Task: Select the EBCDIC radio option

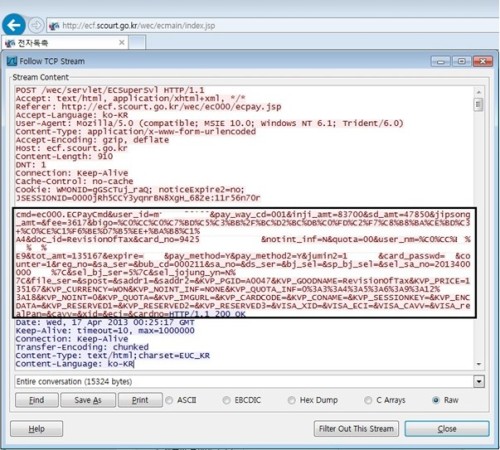Action: pos(226,400)
